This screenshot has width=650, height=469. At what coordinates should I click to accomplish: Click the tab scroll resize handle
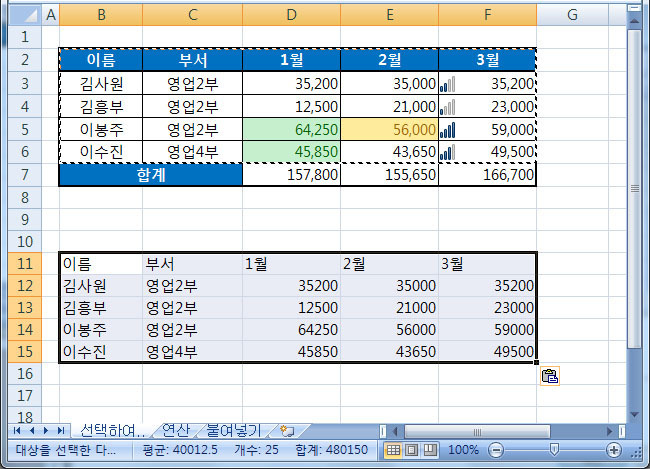[x=383, y=431]
